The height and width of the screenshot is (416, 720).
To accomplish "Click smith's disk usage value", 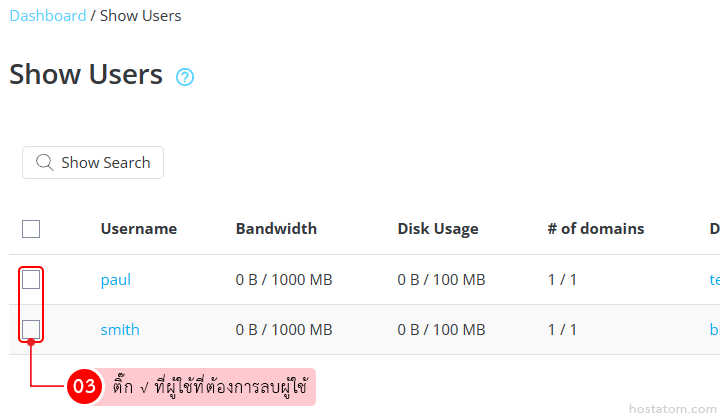I will (441, 330).
